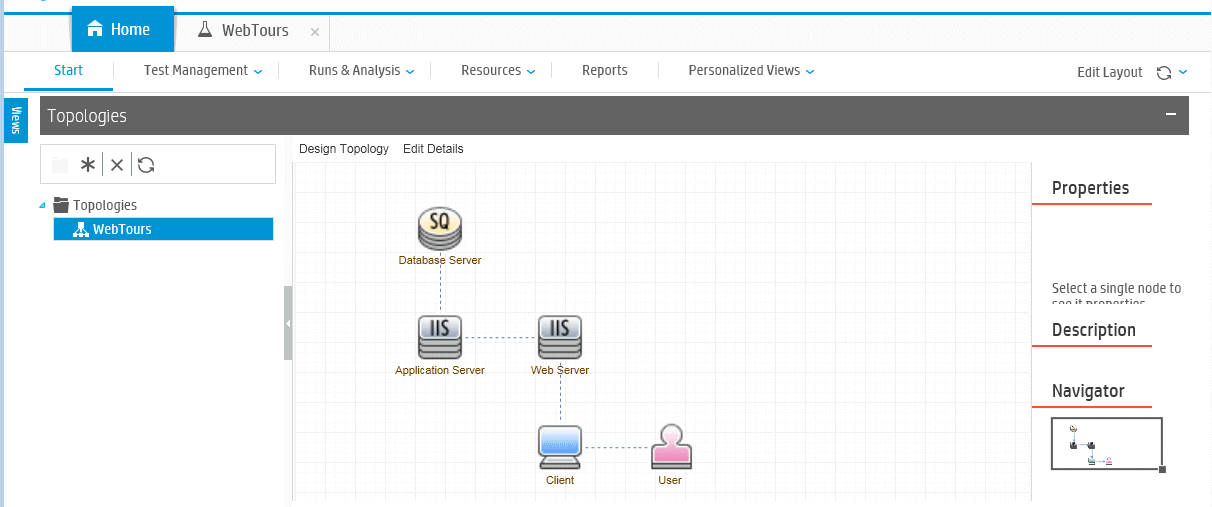The height and width of the screenshot is (507, 1212).
Task: Open the Views side tab
Action: point(16,120)
